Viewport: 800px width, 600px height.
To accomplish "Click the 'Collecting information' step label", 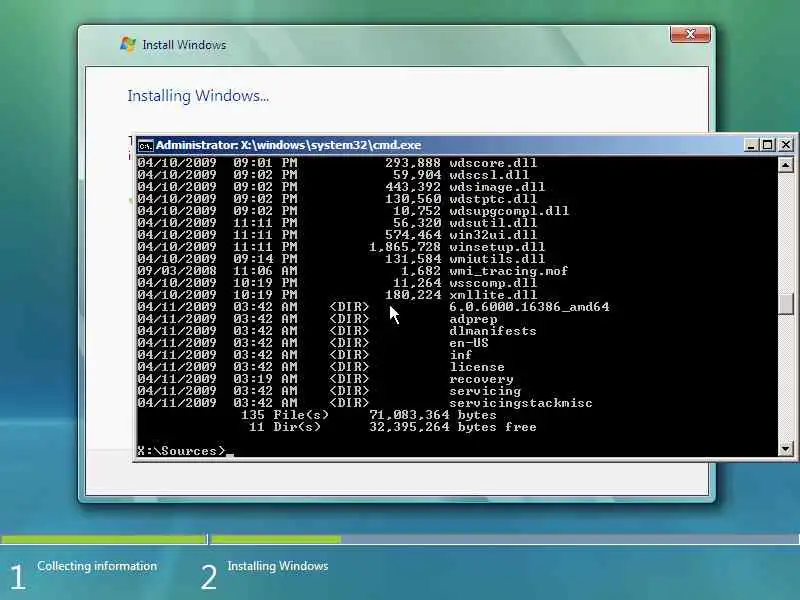I will coord(97,566).
